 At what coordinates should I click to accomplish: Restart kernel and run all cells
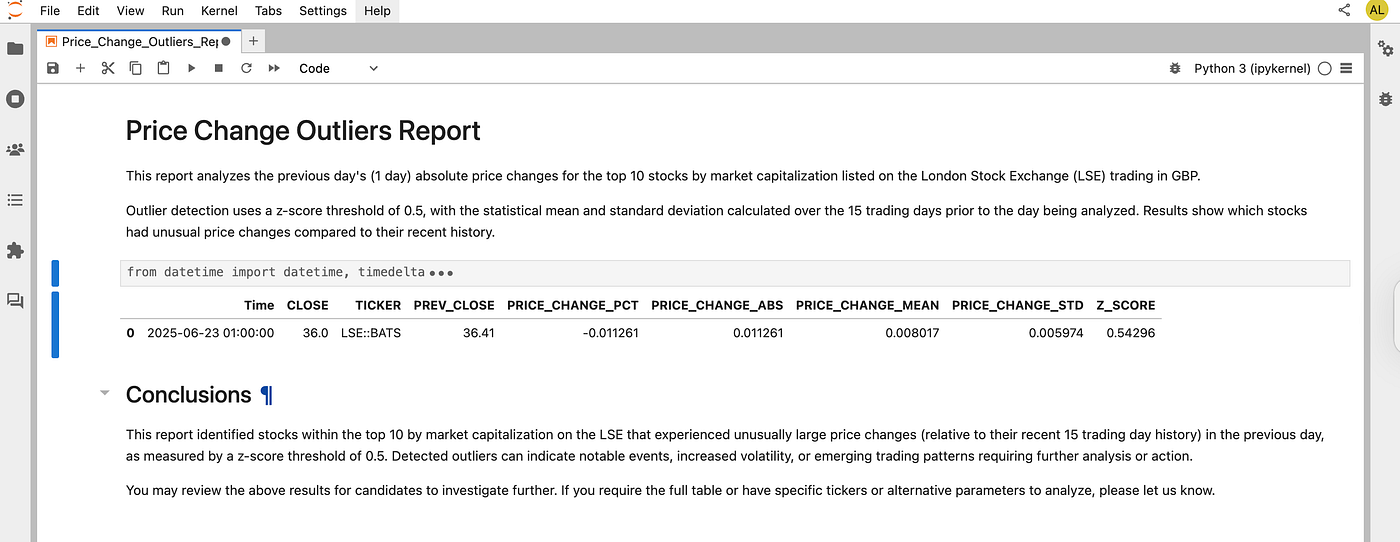point(274,68)
